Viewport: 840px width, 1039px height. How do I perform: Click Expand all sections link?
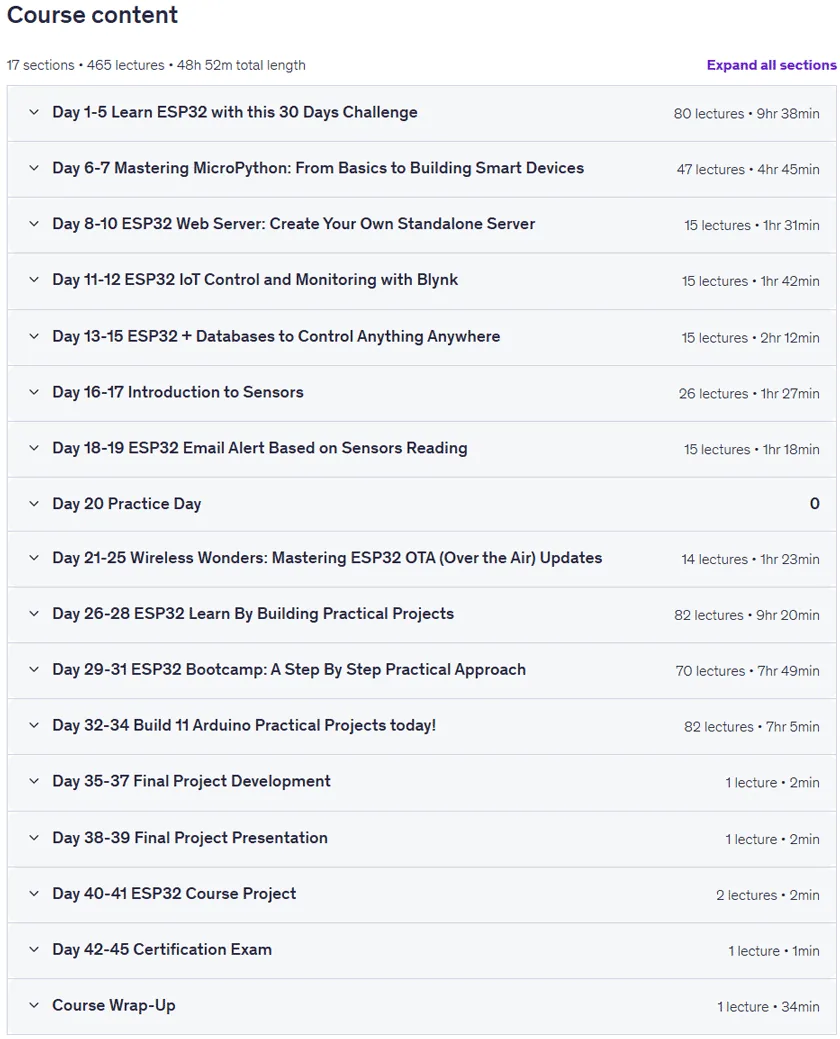(771, 65)
